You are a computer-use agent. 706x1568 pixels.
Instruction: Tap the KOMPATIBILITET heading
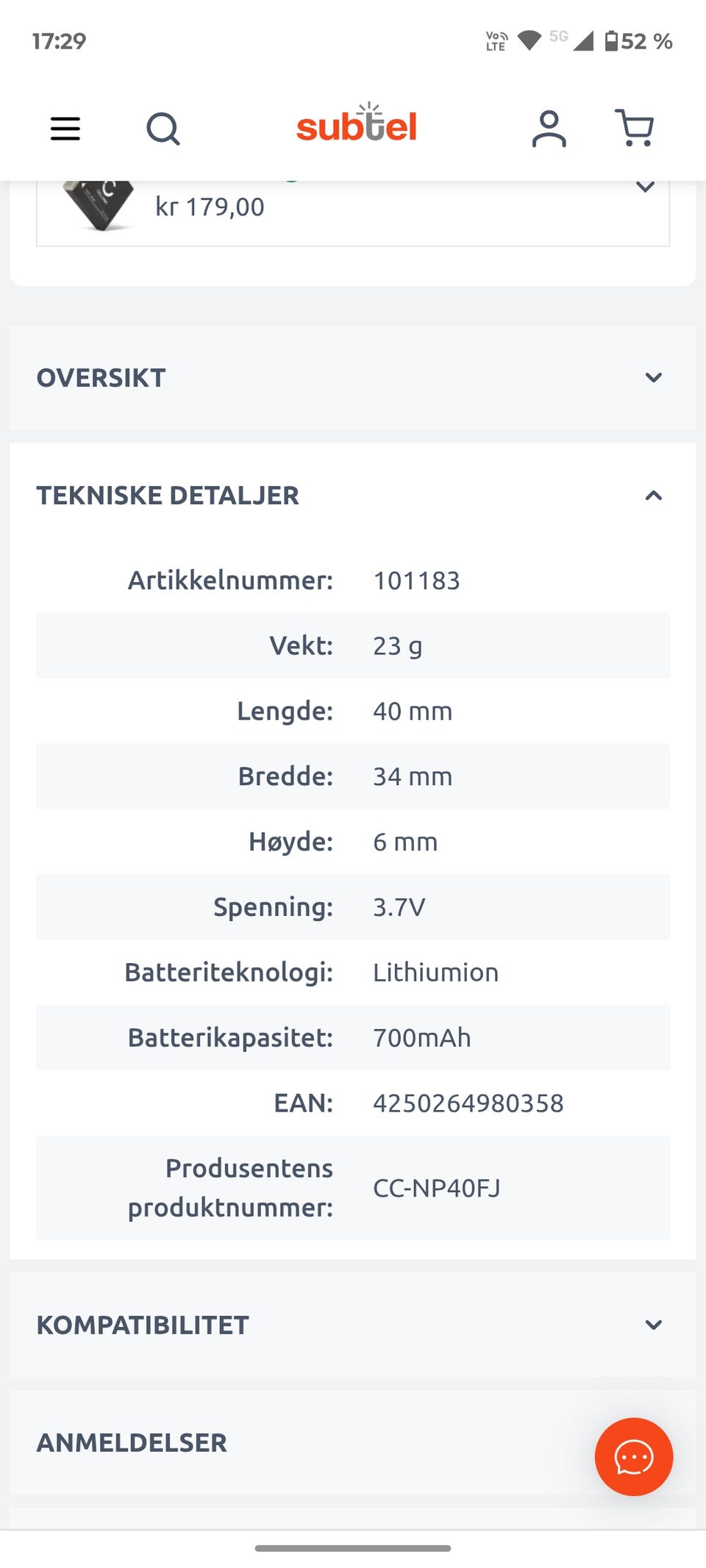coord(143,1325)
